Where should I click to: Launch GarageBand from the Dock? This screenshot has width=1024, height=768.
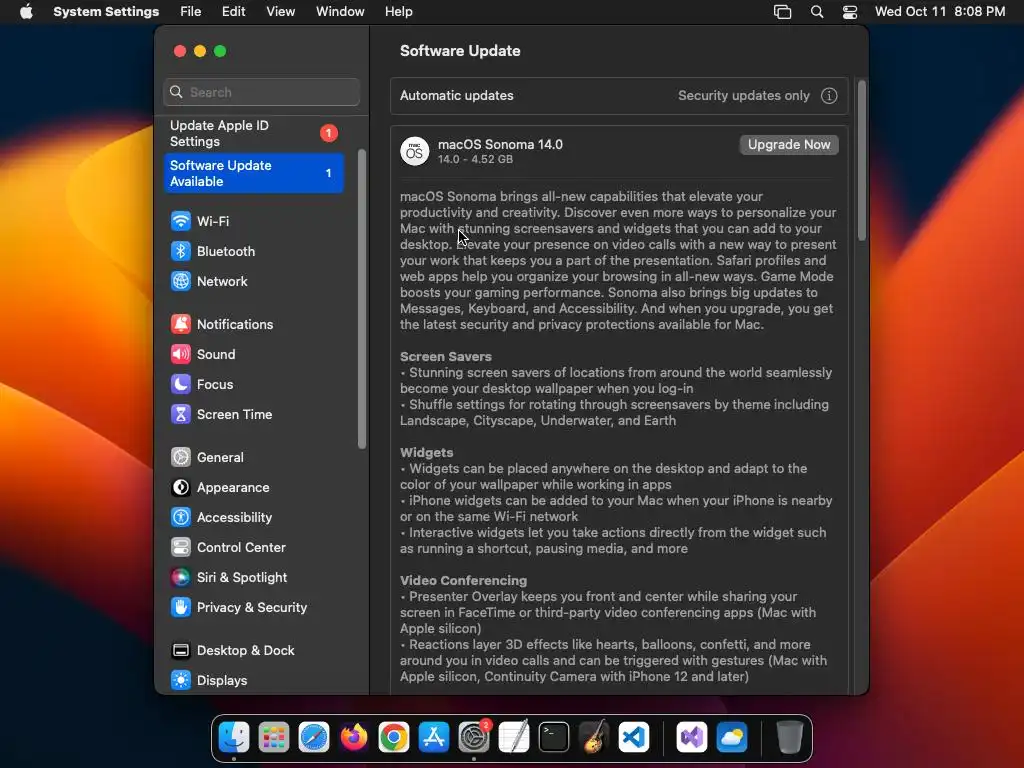pyautogui.click(x=594, y=738)
